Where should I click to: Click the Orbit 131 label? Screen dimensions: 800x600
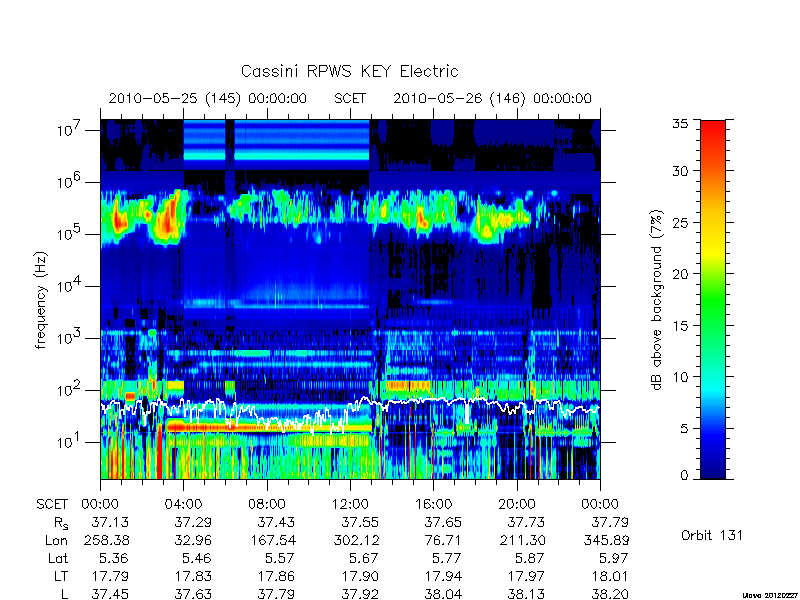coord(712,535)
